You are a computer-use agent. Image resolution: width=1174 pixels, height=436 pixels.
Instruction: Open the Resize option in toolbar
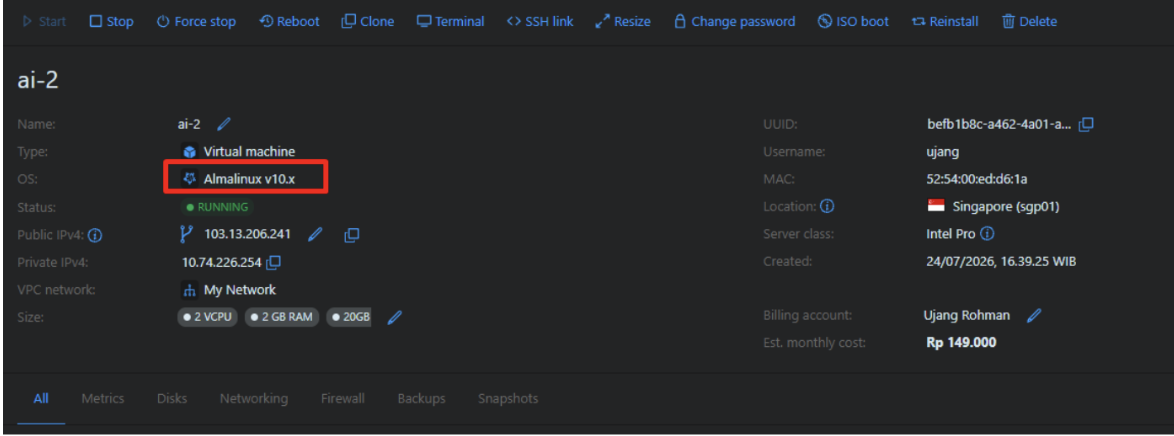(623, 22)
